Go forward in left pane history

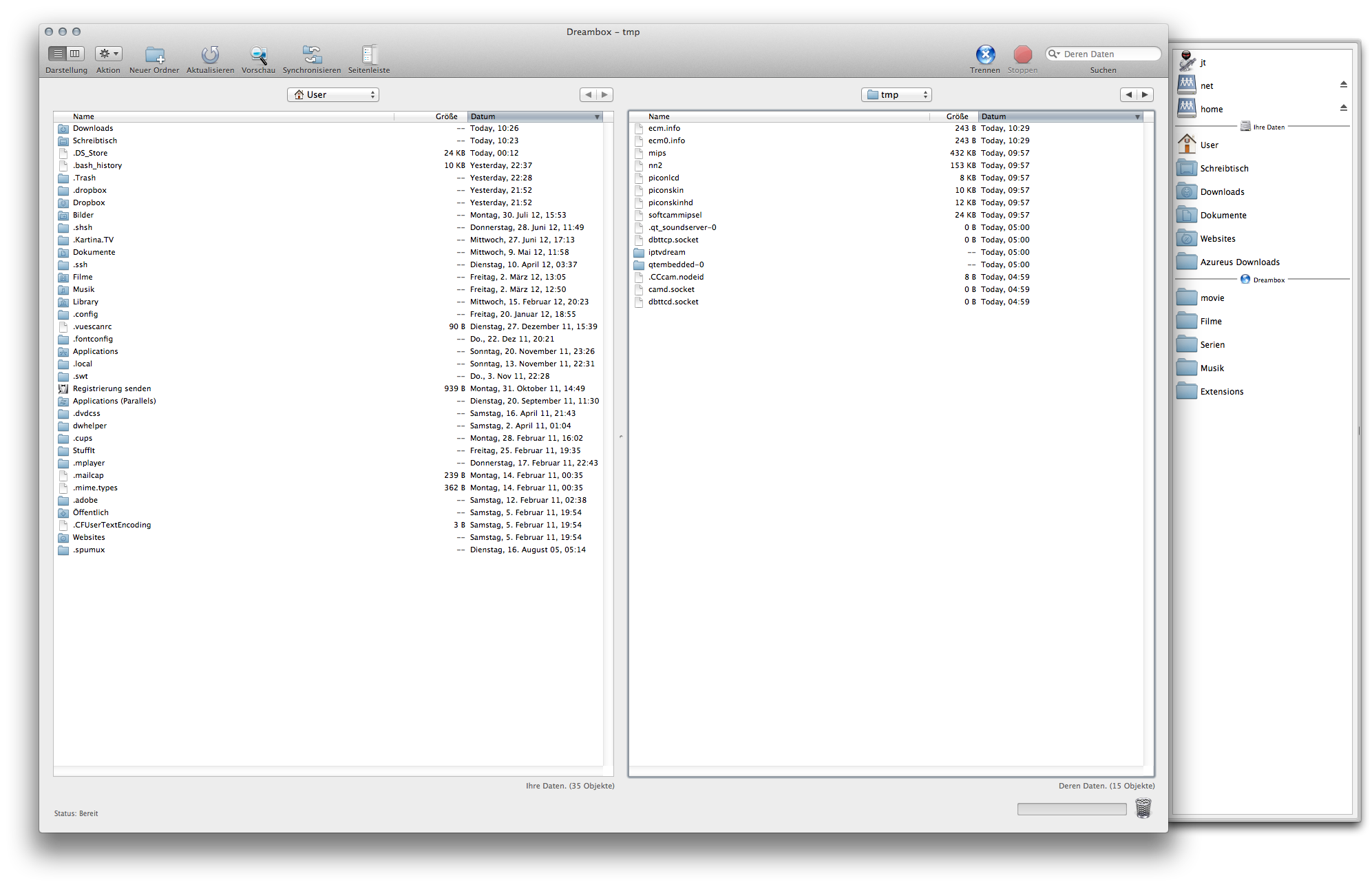604,94
